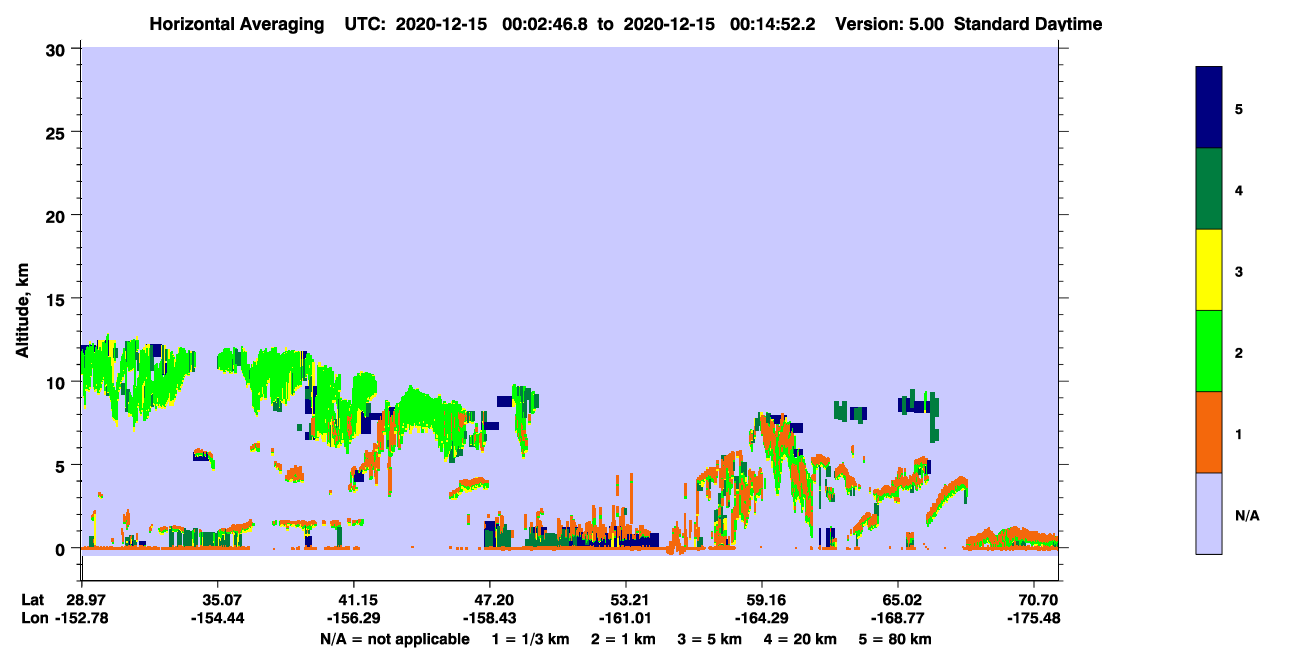Click the start time '00:02:46.8'
This screenshot has width=1300, height=667.
547,24
